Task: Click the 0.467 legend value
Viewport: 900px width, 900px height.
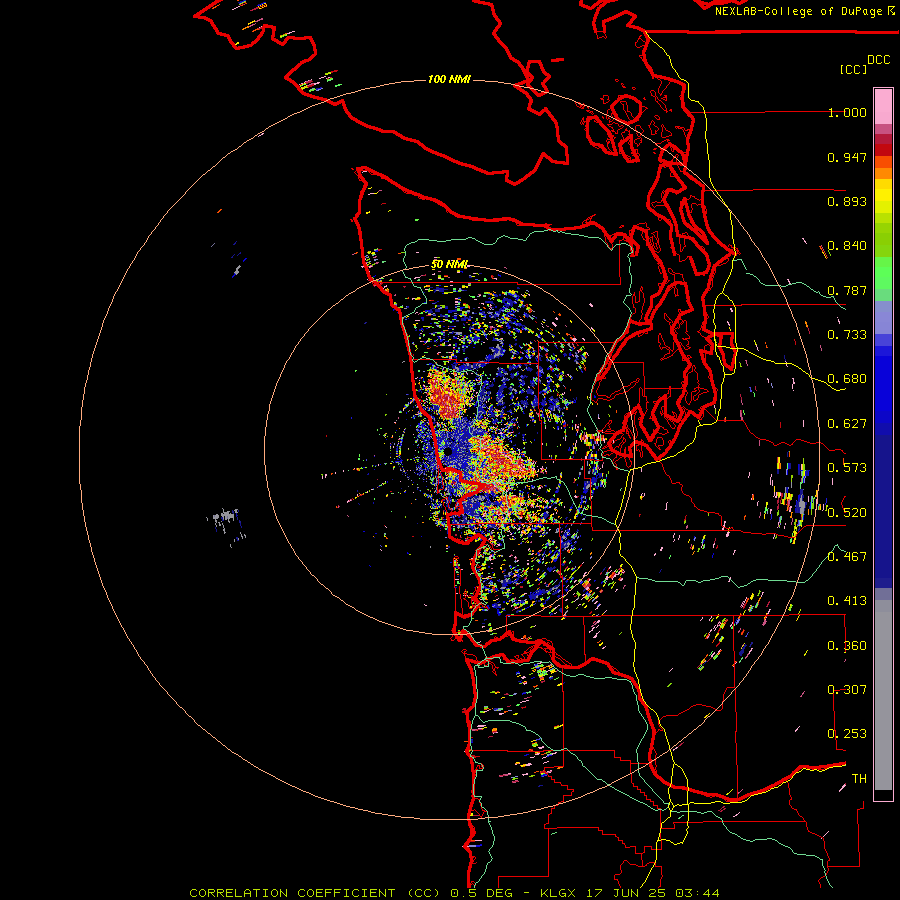Action: 847,557
